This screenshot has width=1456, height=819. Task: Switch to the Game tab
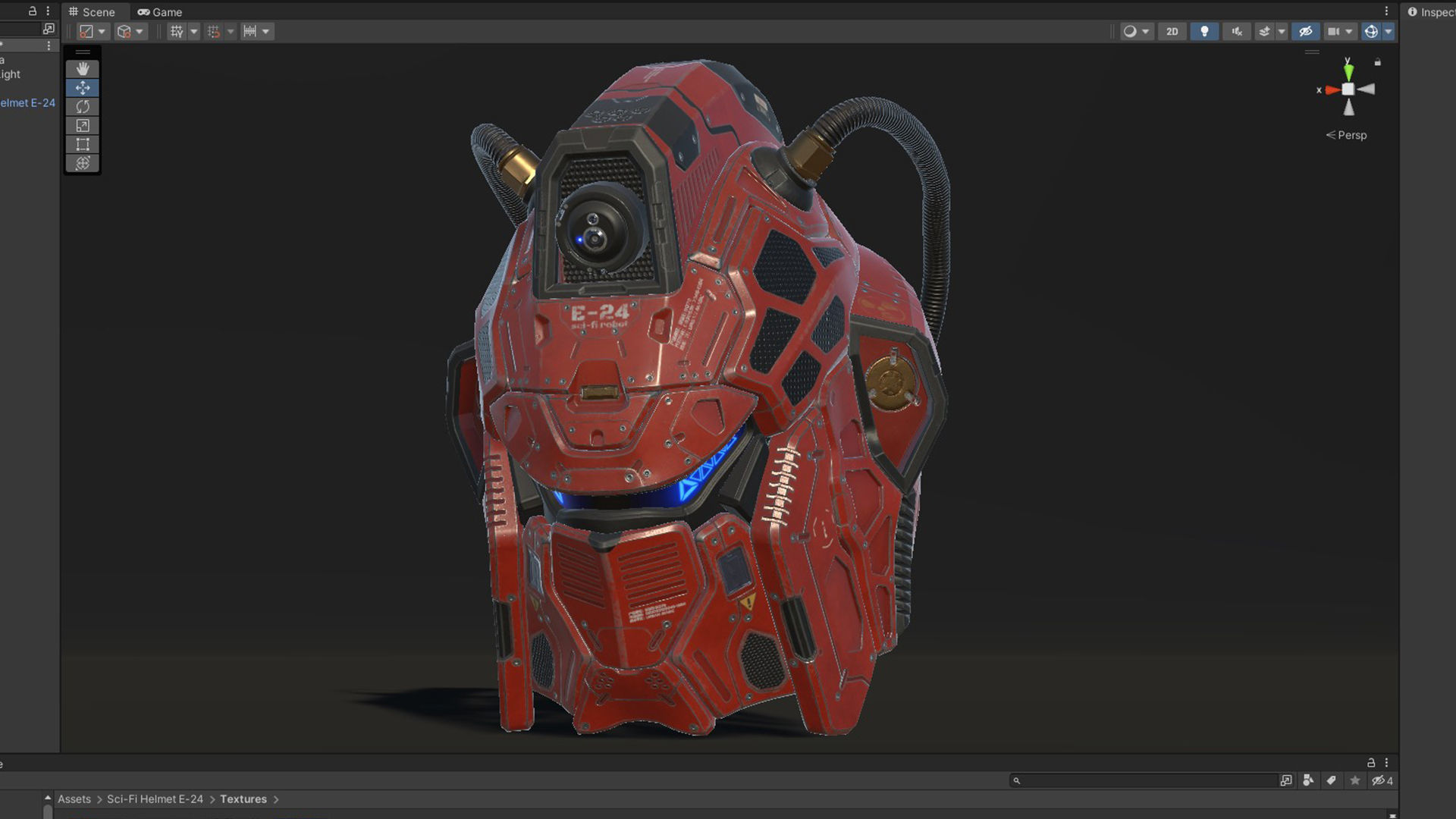click(x=160, y=12)
